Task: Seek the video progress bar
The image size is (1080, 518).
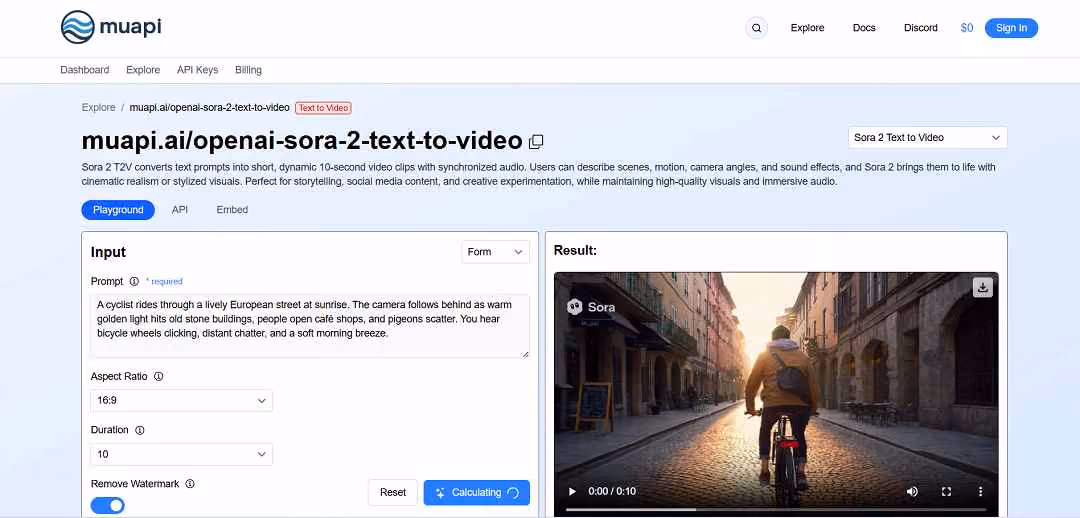Action: click(x=776, y=510)
